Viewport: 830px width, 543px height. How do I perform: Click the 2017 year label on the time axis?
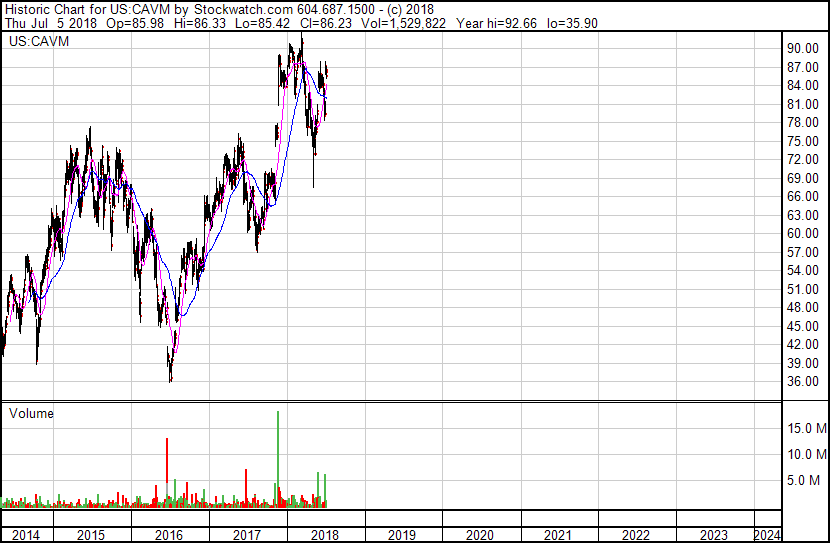pyautogui.click(x=247, y=535)
